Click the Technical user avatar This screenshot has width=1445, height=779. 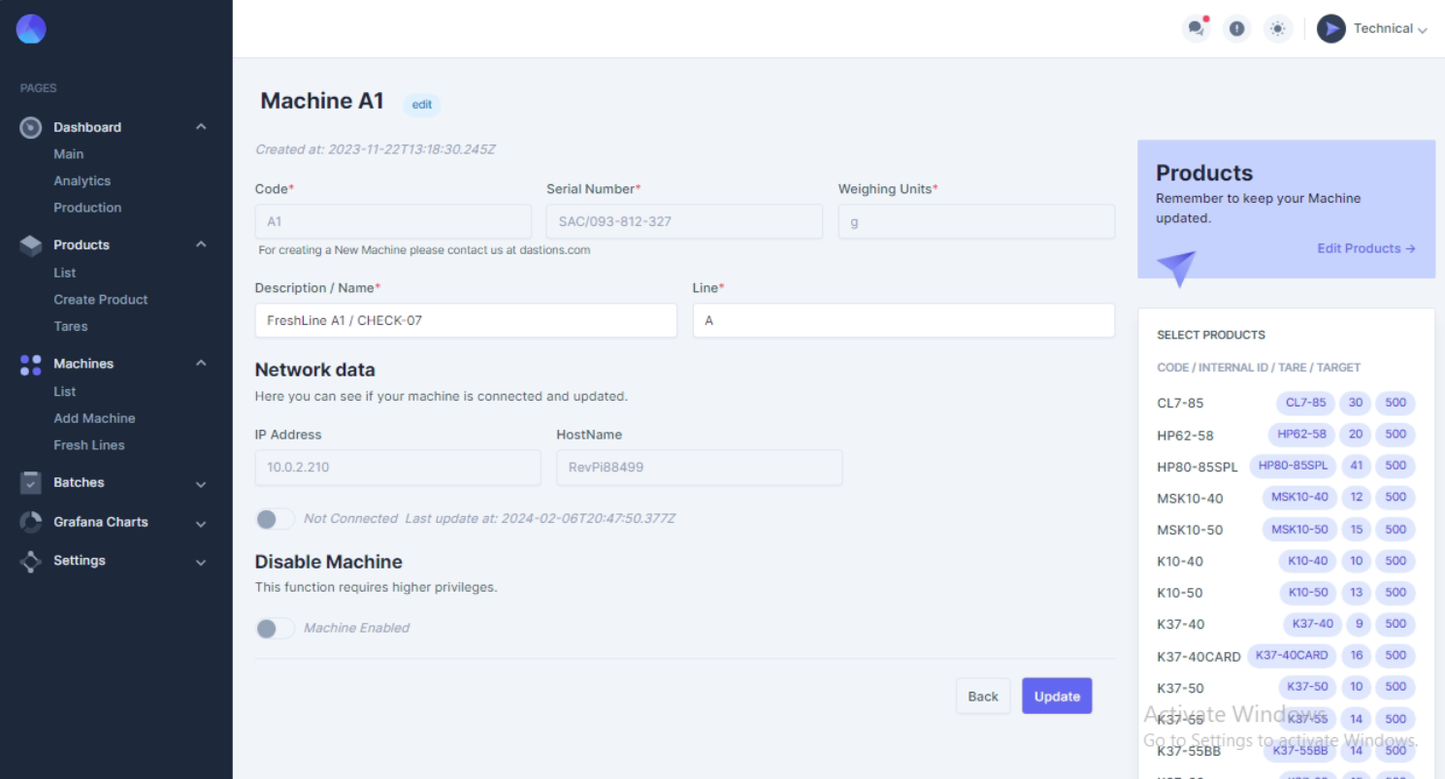1331,29
